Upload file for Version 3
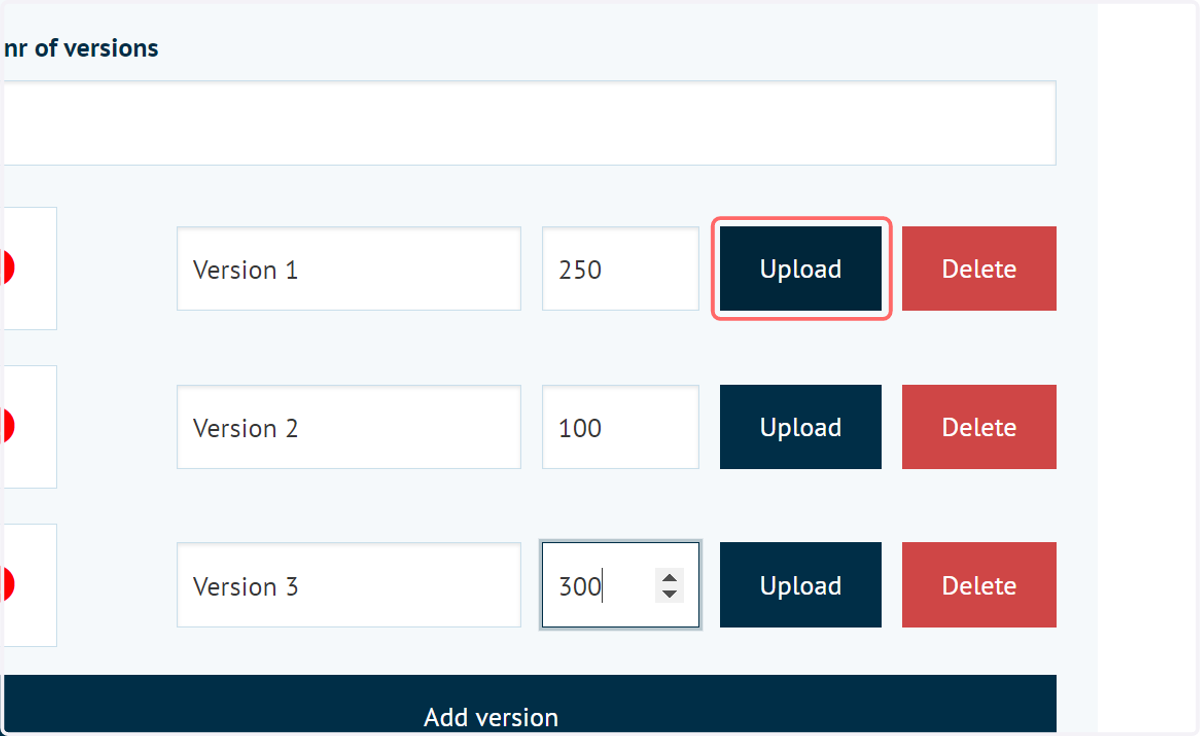The width and height of the screenshot is (1200, 736). point(800,585)
